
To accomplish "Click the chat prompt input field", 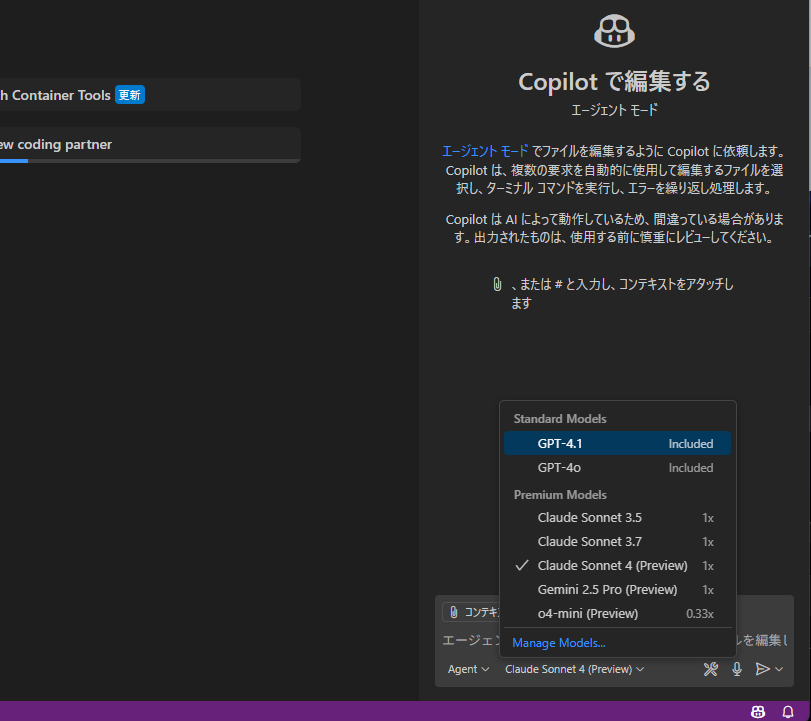I will click(x=614, y=640).
